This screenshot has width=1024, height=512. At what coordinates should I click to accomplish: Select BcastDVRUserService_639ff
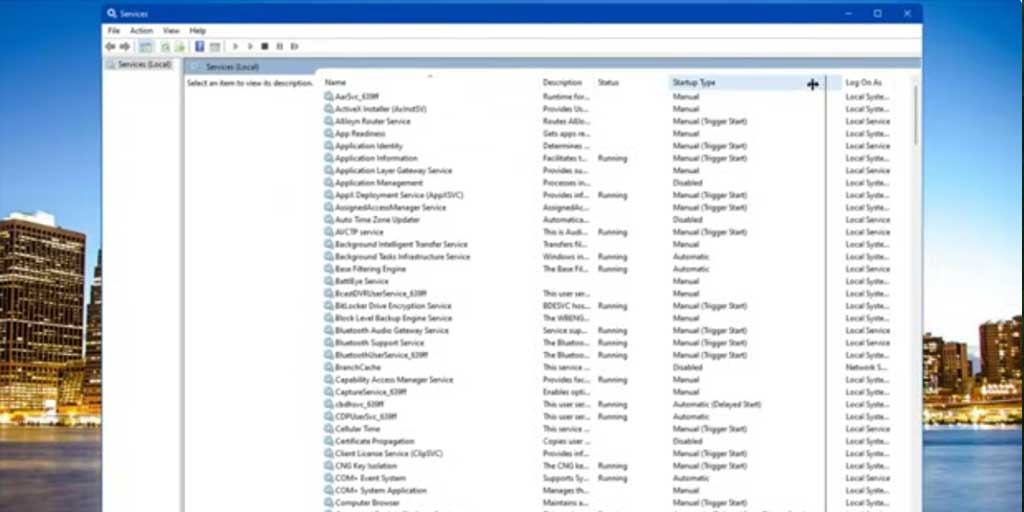click(x=381, y=293)
